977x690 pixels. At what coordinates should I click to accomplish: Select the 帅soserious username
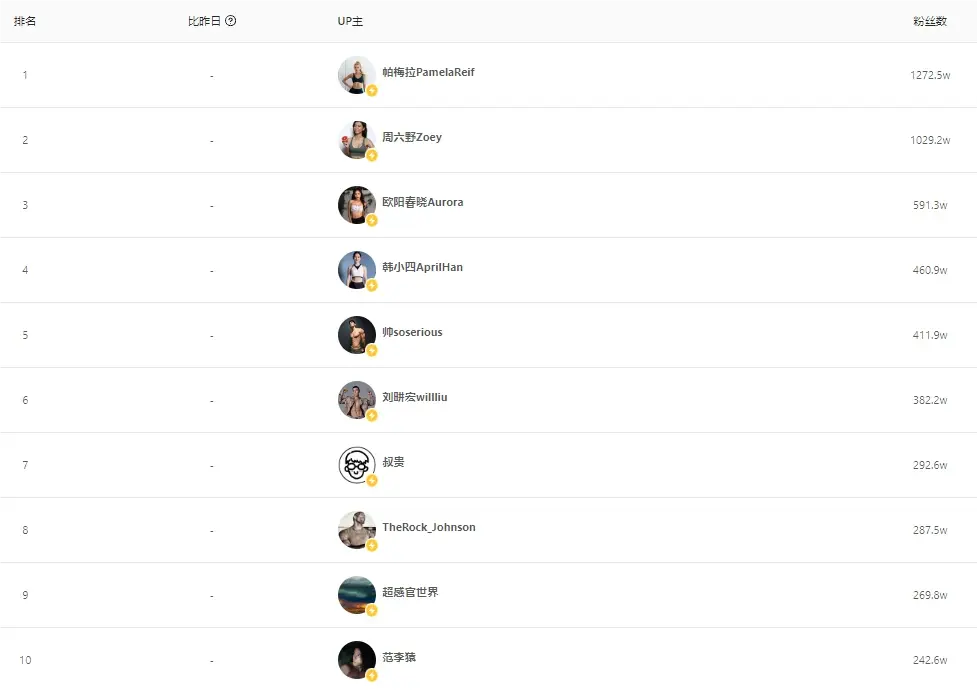tap(412, 332)
